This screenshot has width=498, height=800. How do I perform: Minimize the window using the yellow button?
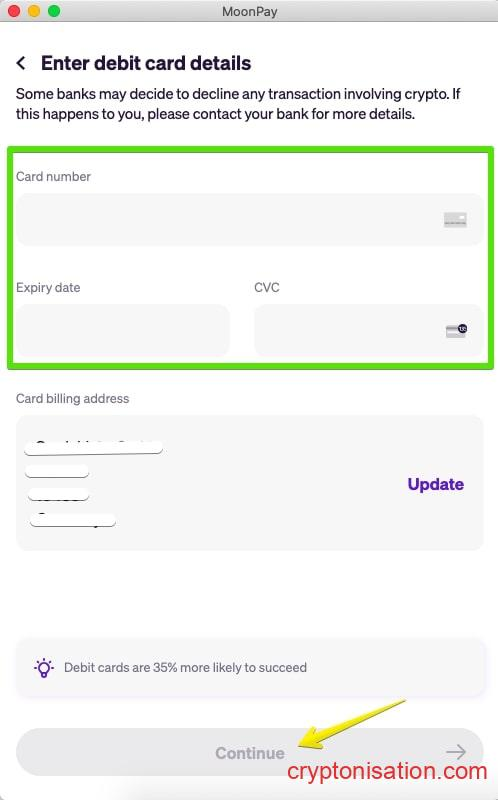(x=34, y=11)
